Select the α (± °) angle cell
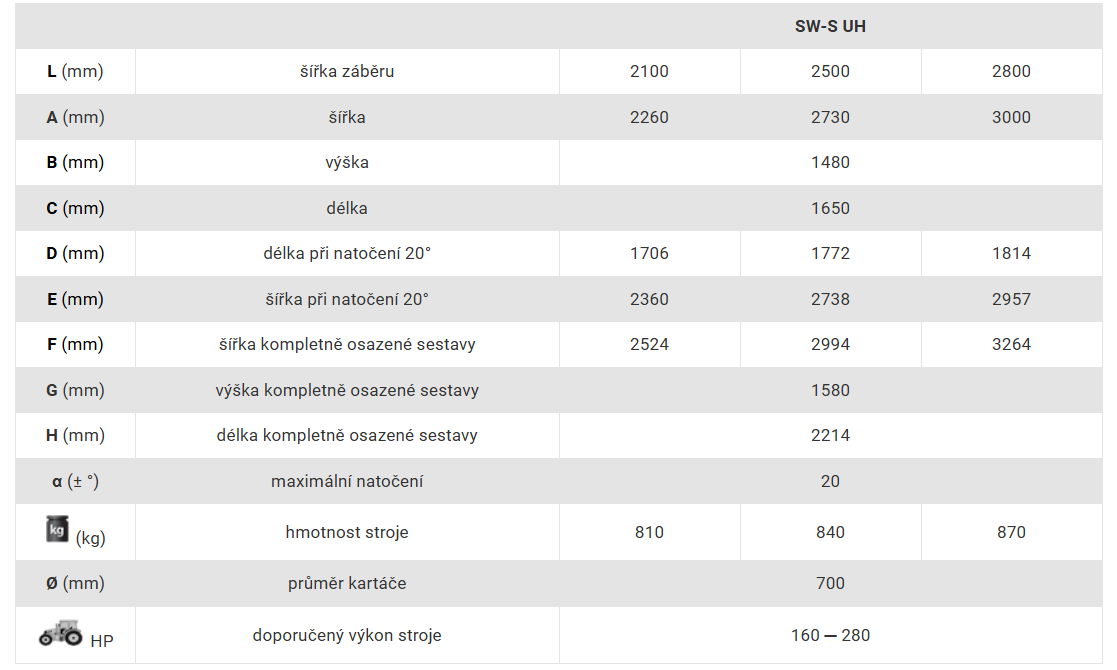The width and height of the screenshot is (1117, 670). [75, 481]
